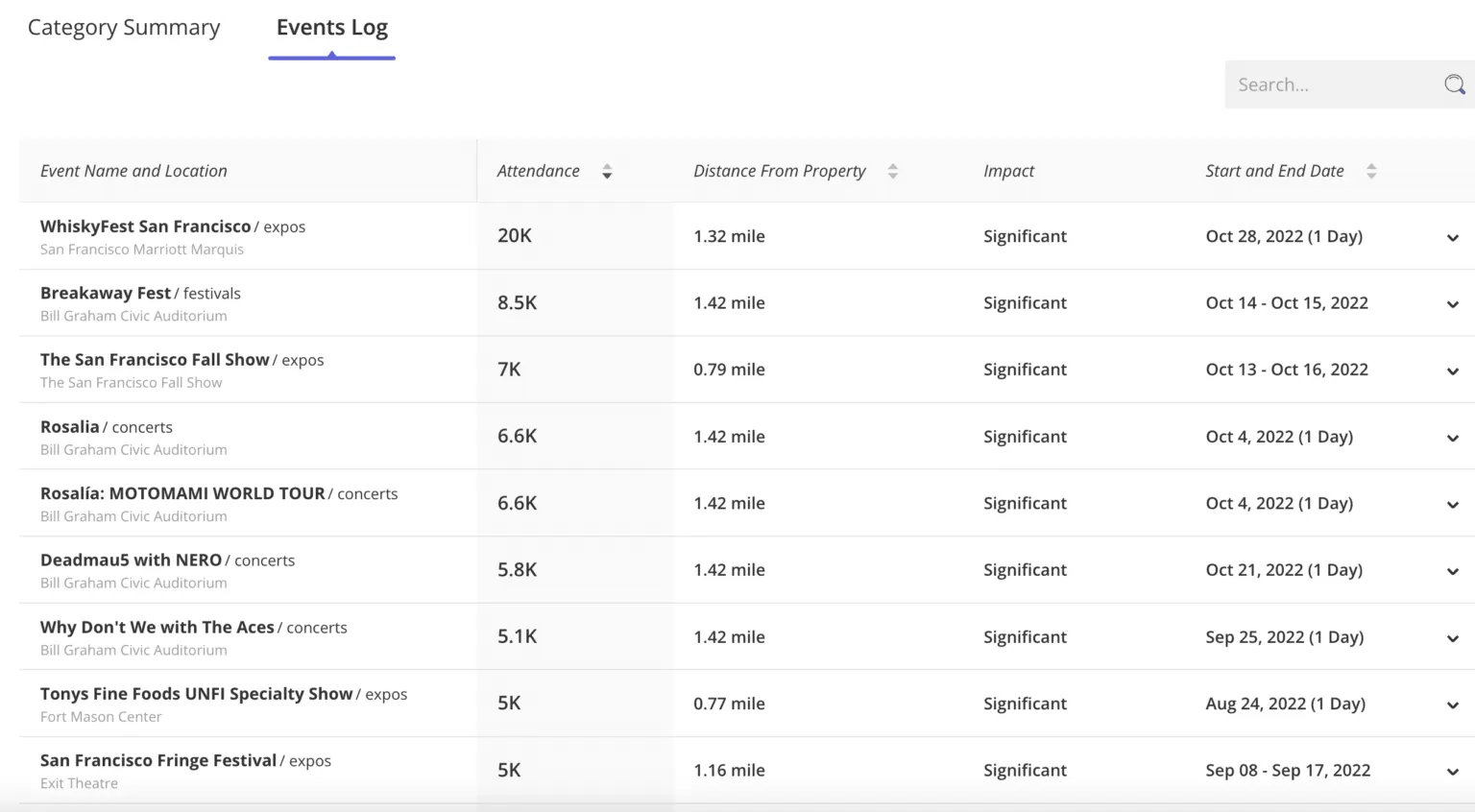Select the Events Log tab
Image resolution: width=1475 pixels, height=812 pixels.
(x=332, y=28)
